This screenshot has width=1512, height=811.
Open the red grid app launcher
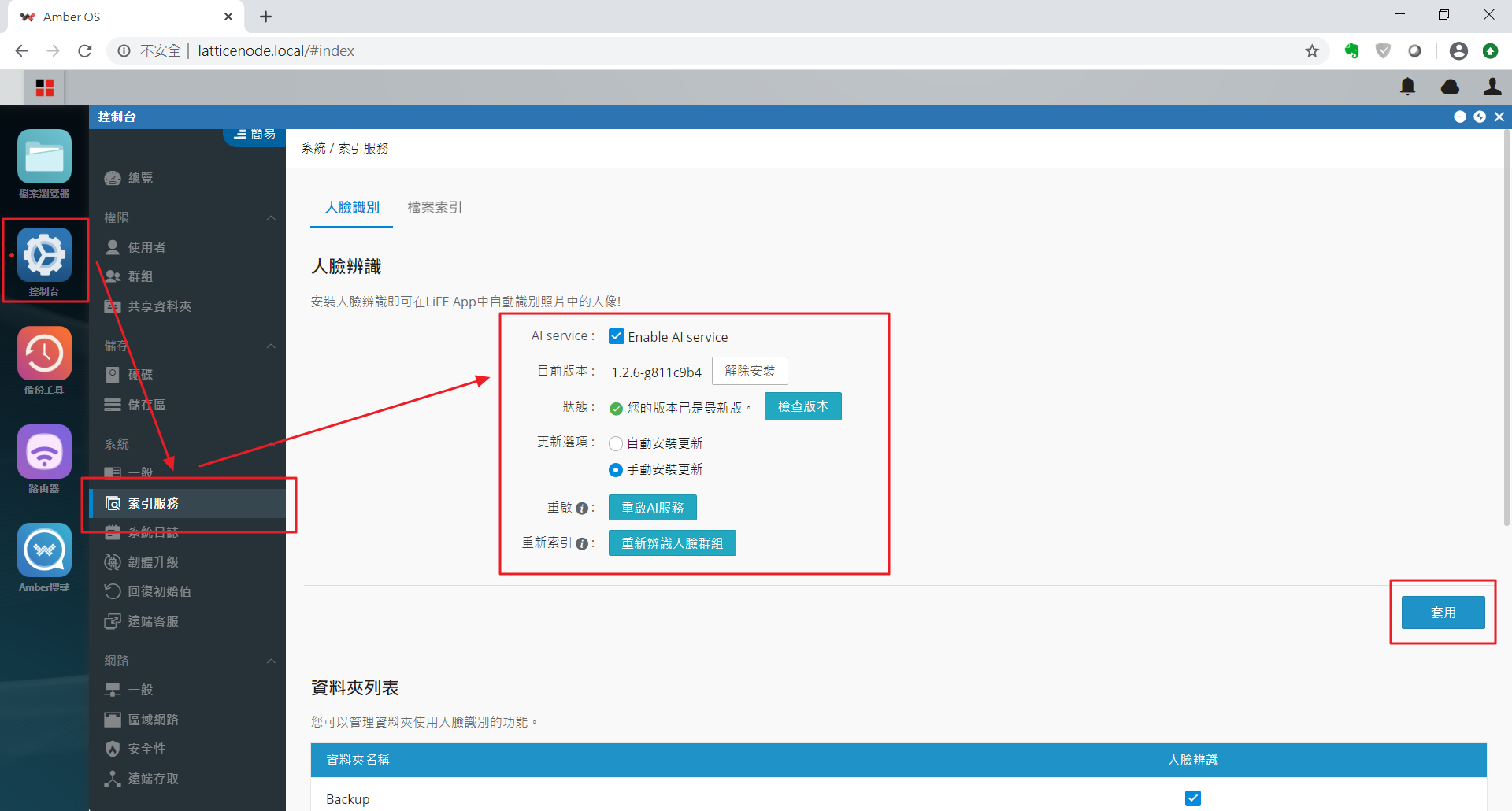[45, 87]
